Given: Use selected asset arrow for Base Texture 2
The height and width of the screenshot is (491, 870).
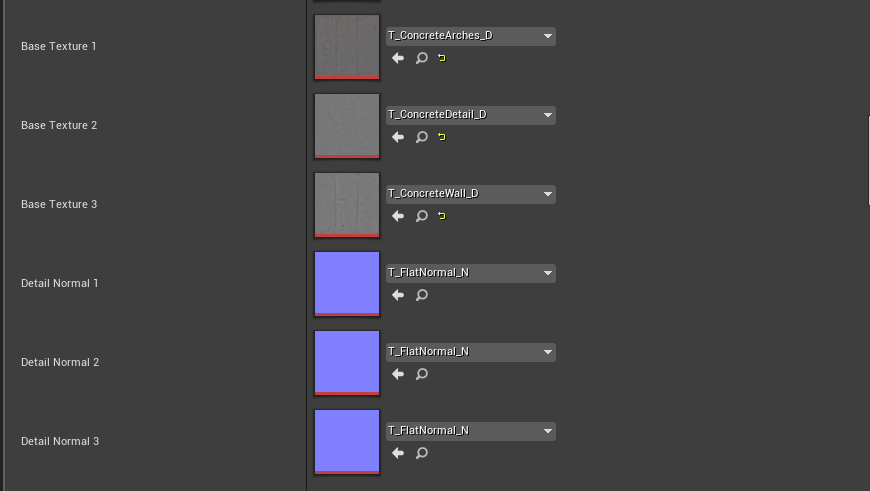Looking at the screenshot, I should click(x=398, y=137).
